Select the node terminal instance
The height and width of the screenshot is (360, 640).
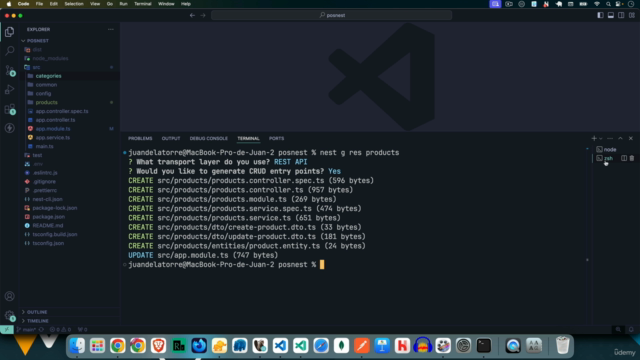pyautogui.click(x=610, y=149)
